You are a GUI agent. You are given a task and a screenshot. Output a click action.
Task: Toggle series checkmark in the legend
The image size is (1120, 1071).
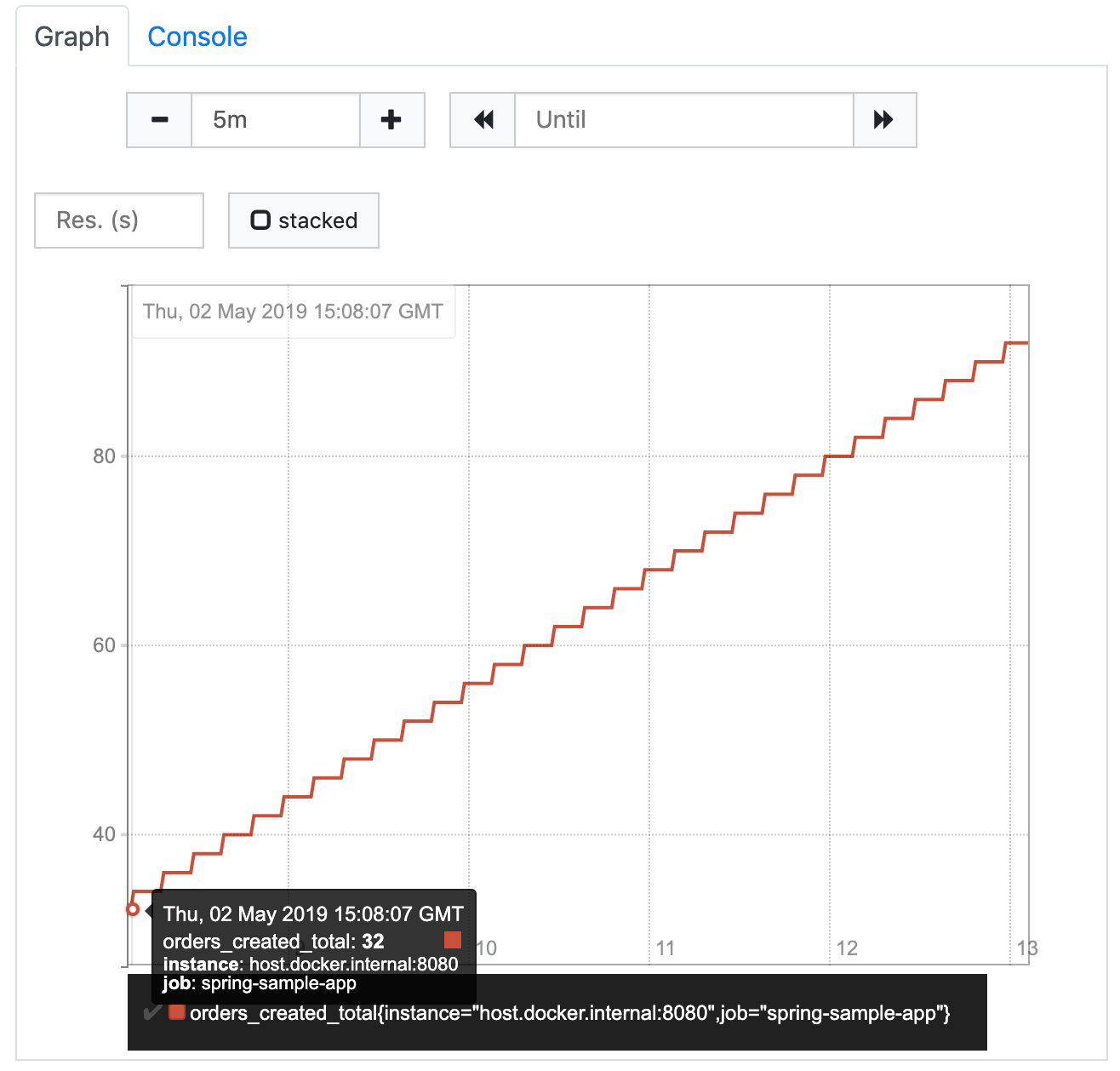[152, 1013]
